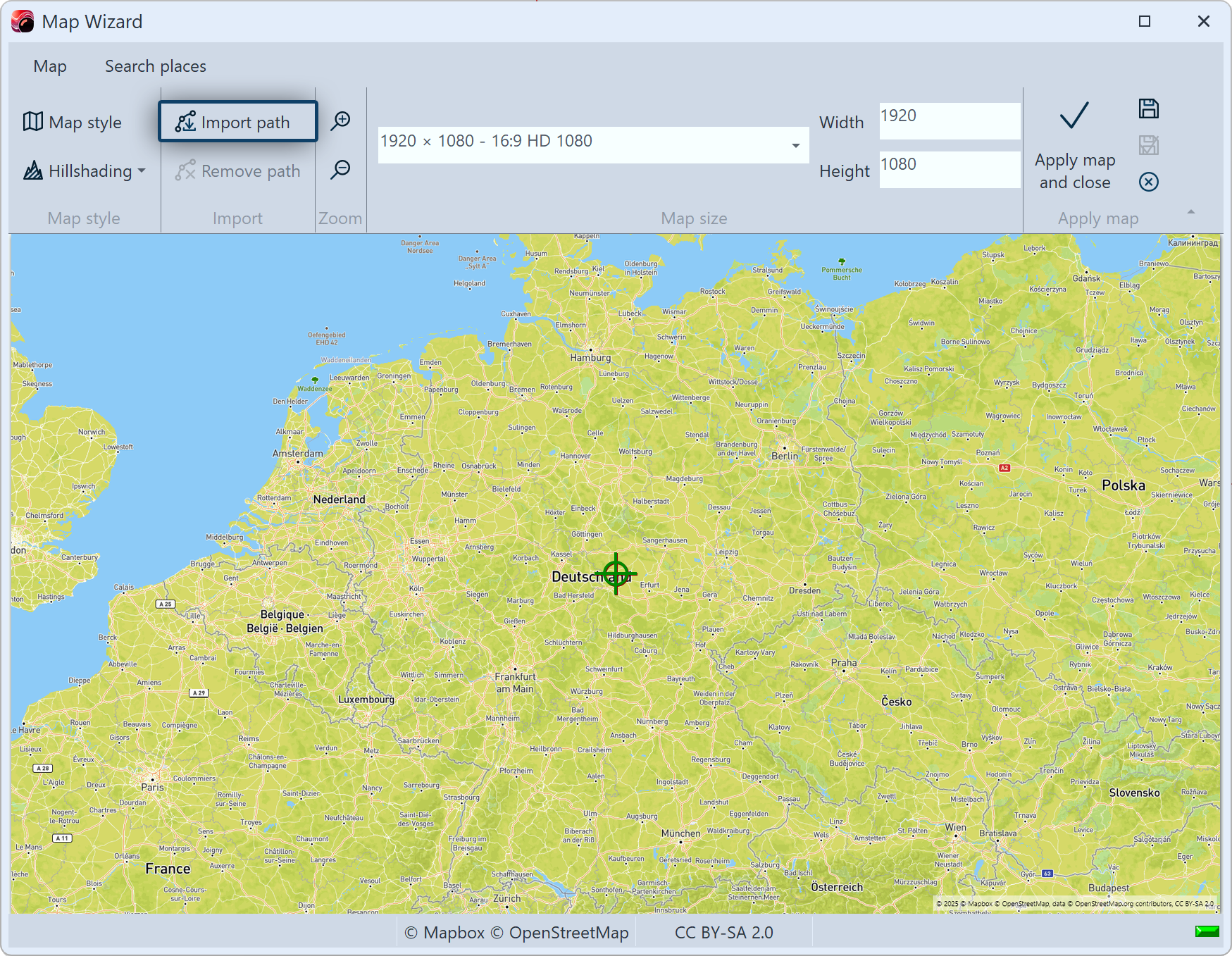The height and width of the screenshot is (956, 1232).
Task: Open the map size preset dropdown
Action: click(795, 145)
